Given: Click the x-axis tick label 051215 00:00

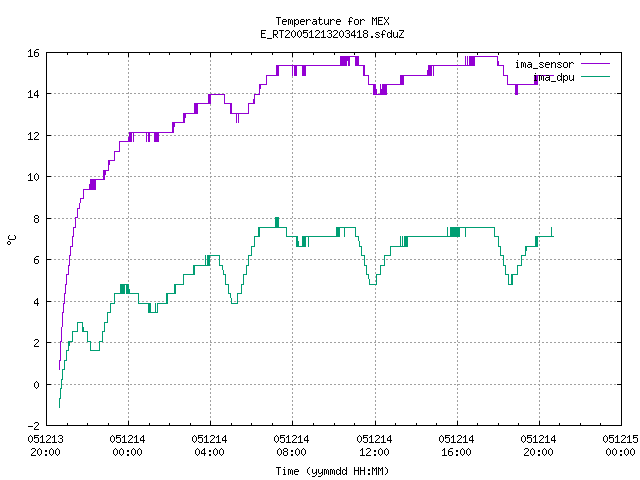Looking at the screenshot, I should [620, 446].
